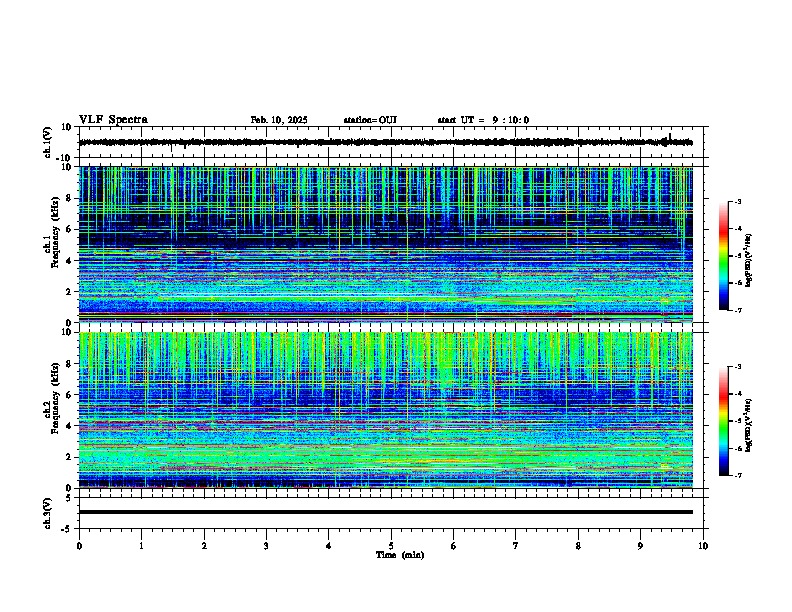Click the 'VLF Spectra' title text

point(113,120)
